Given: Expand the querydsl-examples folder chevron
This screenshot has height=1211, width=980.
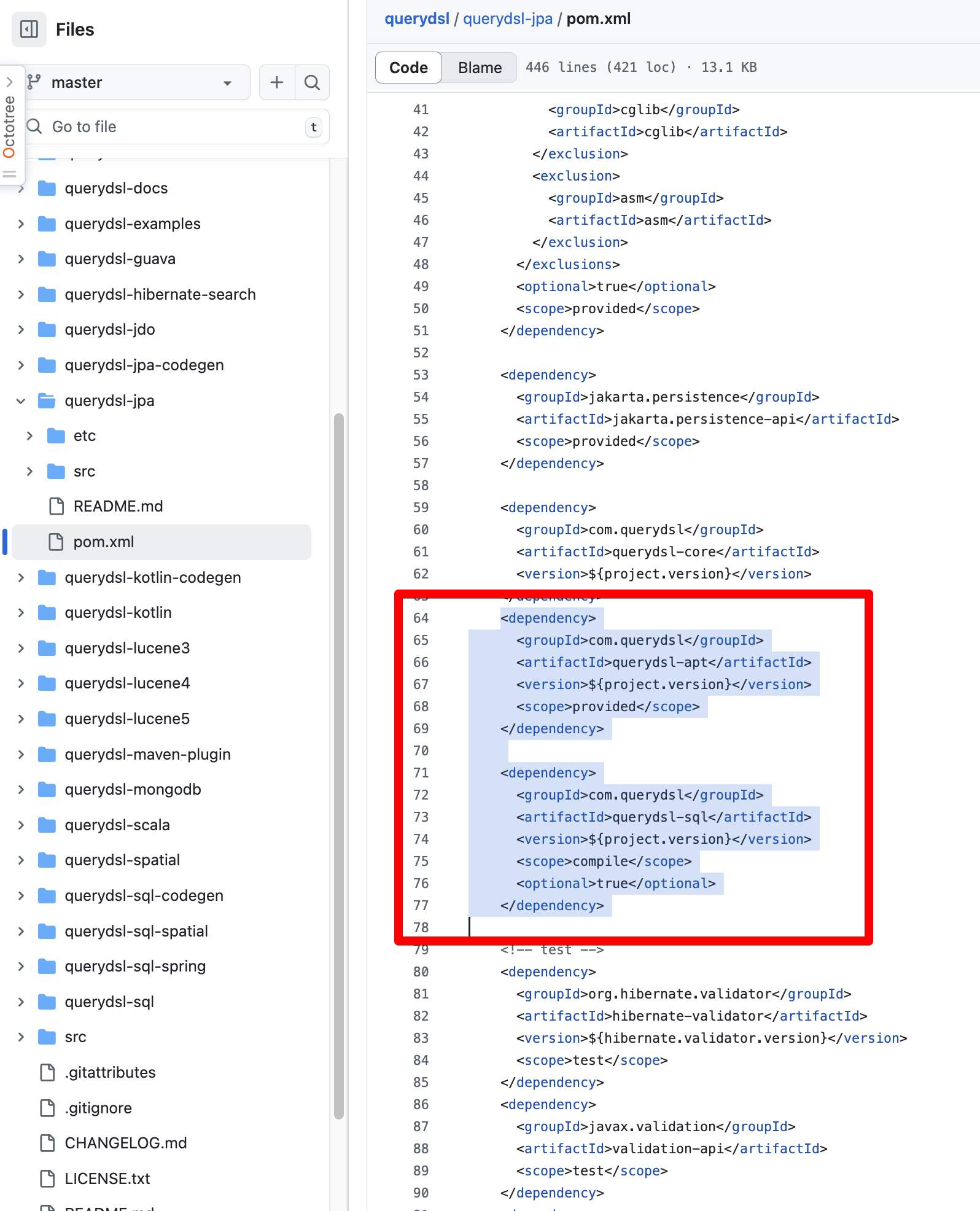Looking at the screenshot, I should coord(21,224).
